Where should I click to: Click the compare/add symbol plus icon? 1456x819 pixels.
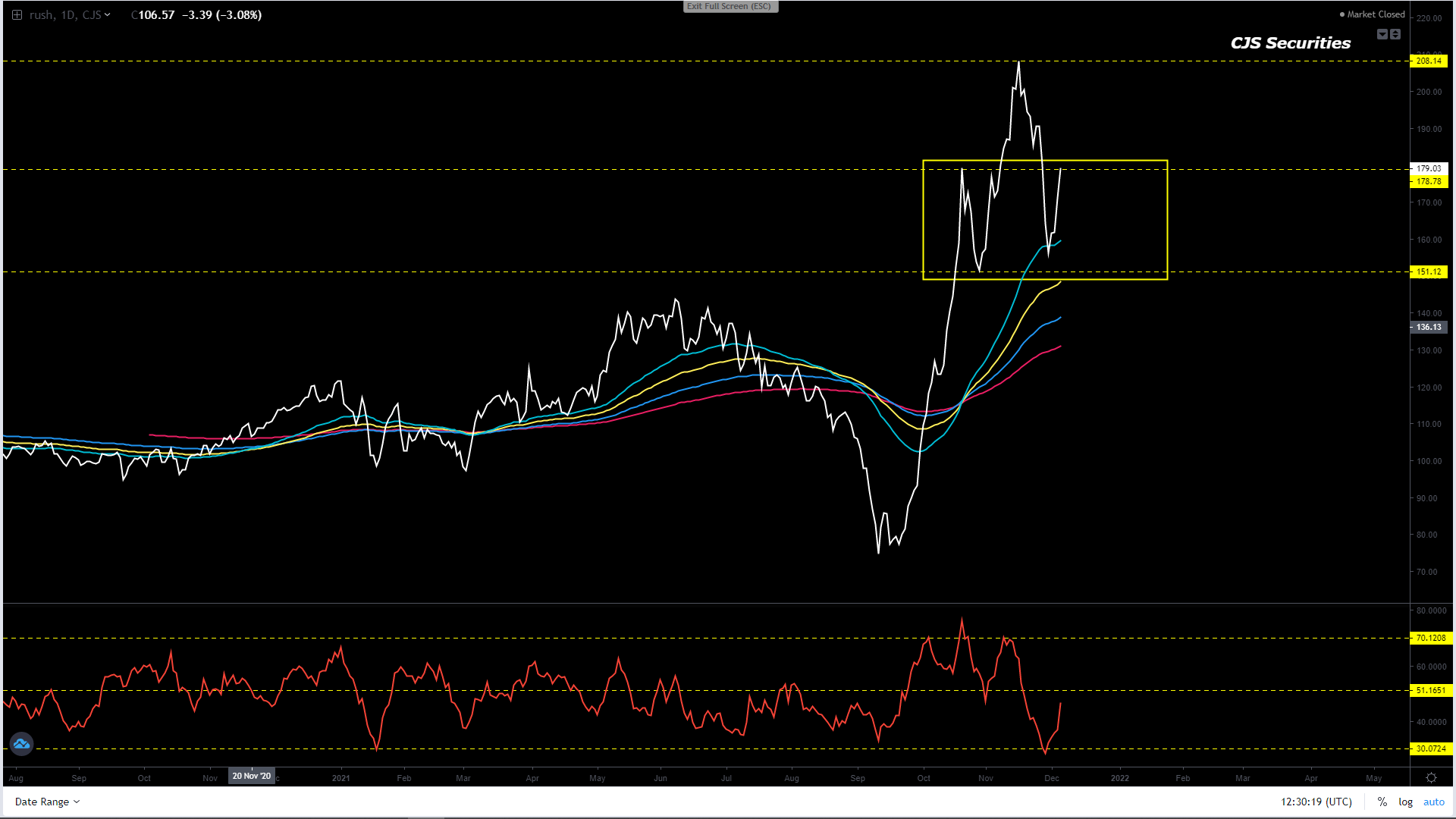pos(17,14)
